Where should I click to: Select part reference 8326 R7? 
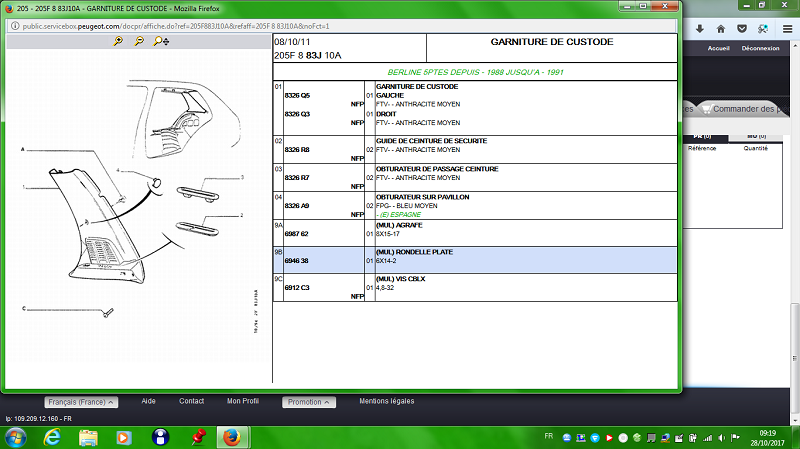(297, 178)
